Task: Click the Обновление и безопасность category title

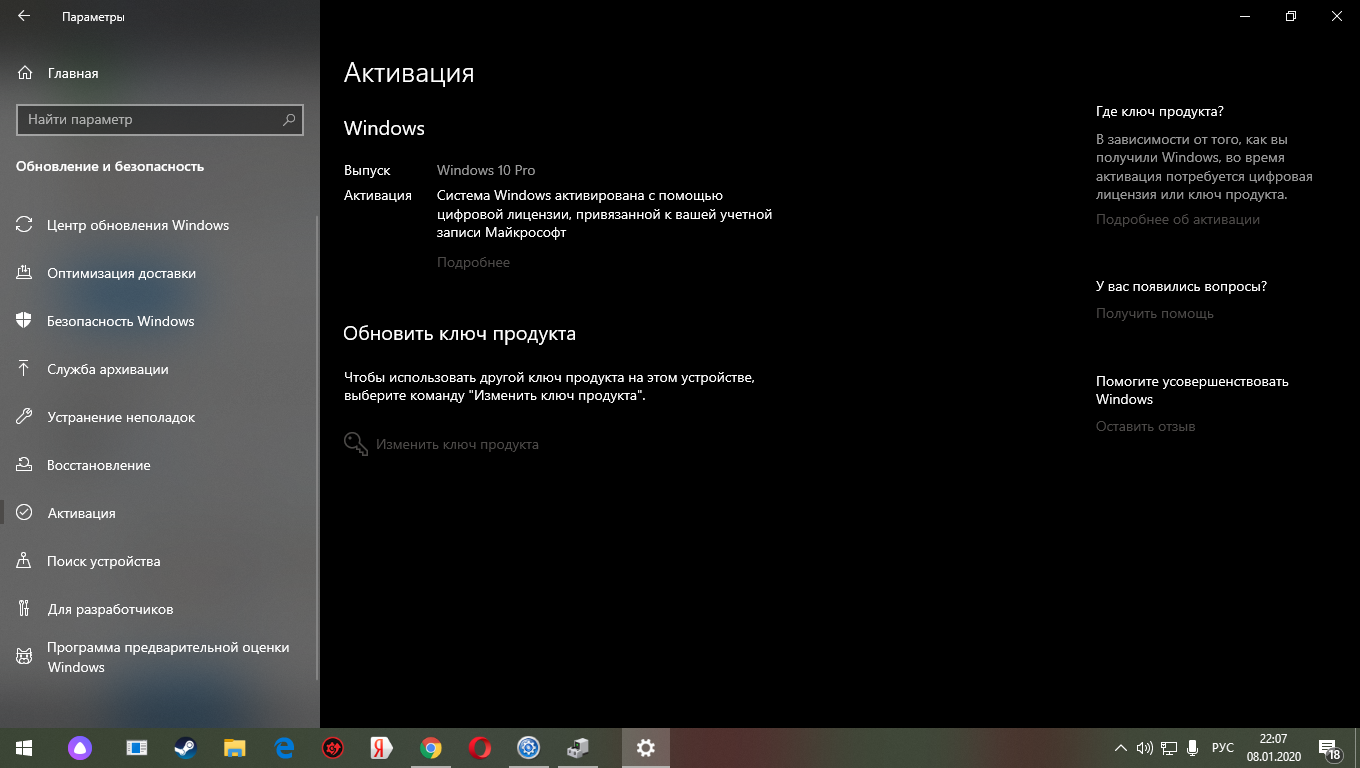Action: pos(110,167)
